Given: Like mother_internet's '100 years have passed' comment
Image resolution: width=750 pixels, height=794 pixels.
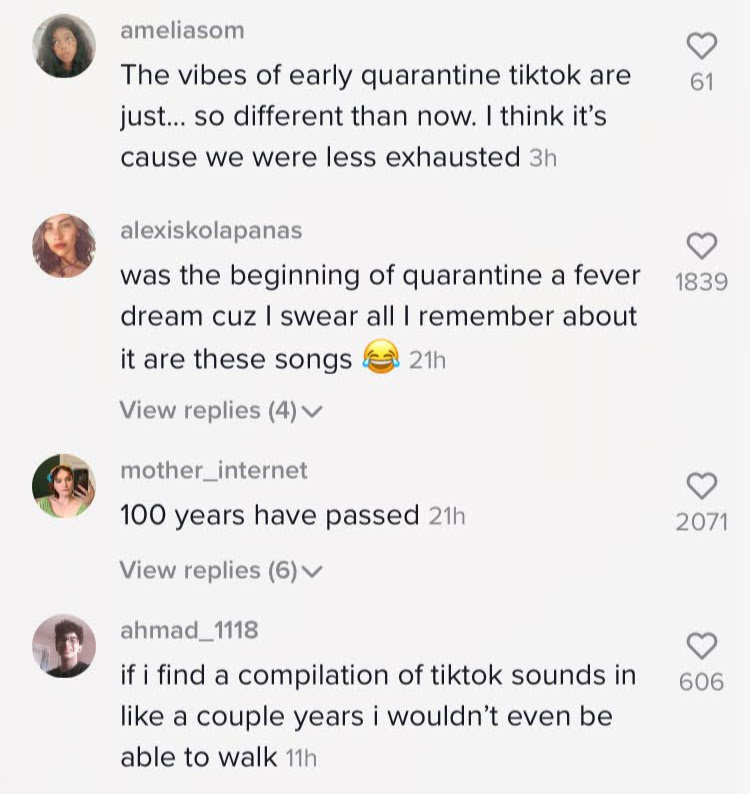Looking at the screenshot, I should coord(703,485).
